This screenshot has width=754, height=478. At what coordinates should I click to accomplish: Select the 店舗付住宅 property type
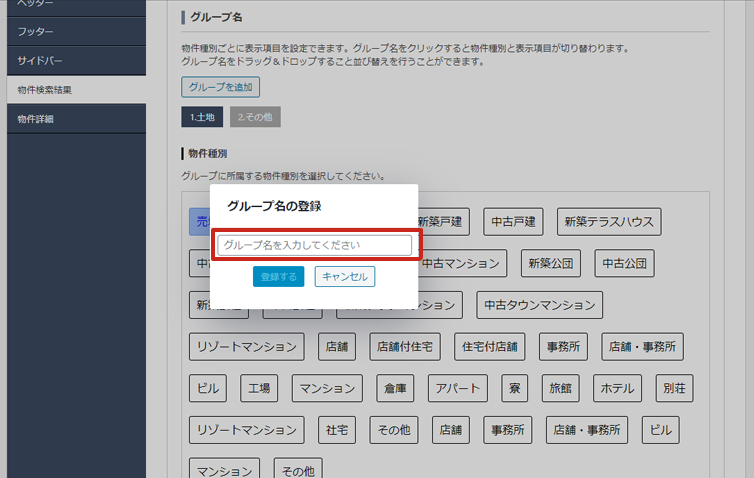(405, 347)
